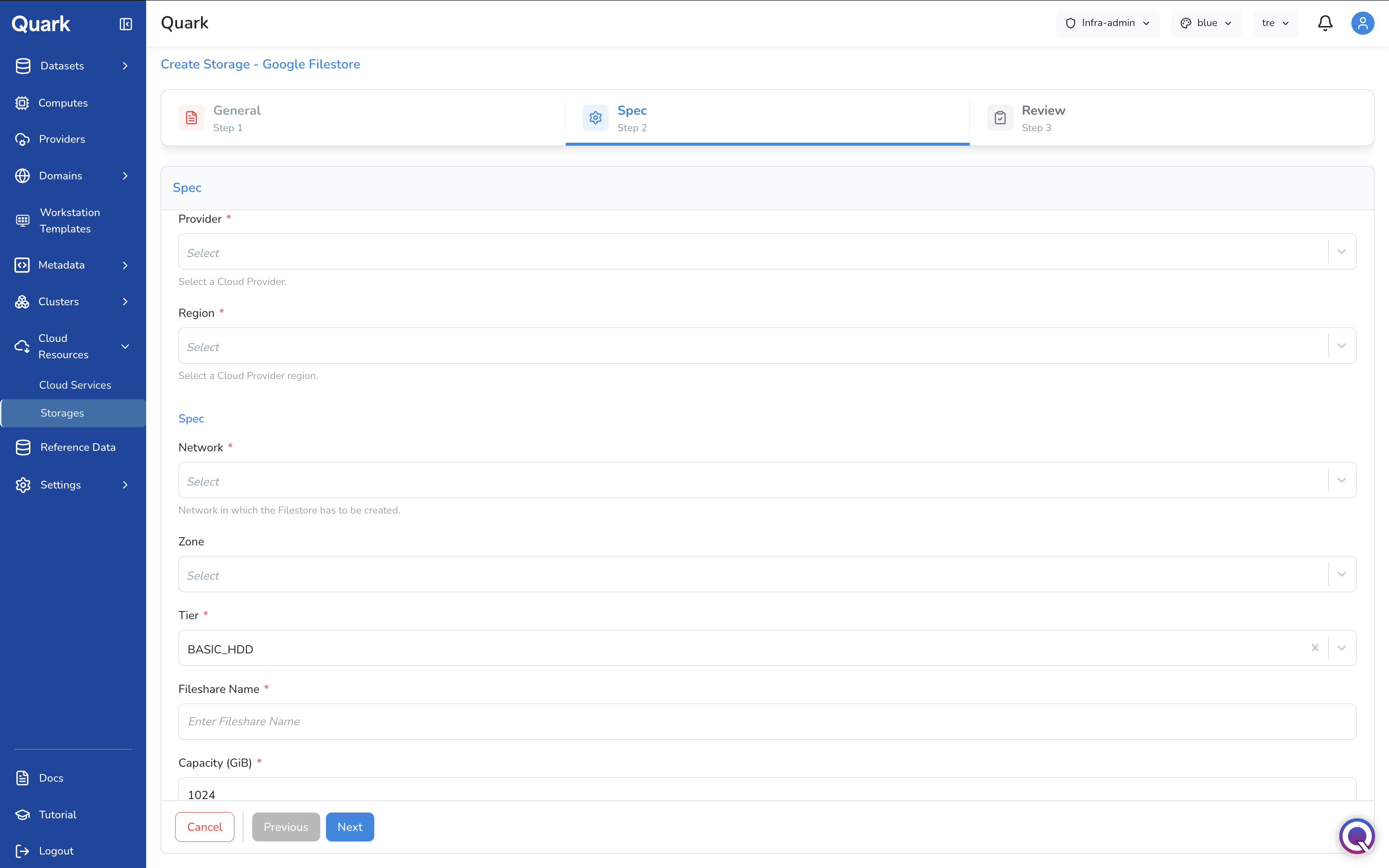1389x868 pixels.
Task: Click the Clusters cubes icon
Action: point(22,301)
